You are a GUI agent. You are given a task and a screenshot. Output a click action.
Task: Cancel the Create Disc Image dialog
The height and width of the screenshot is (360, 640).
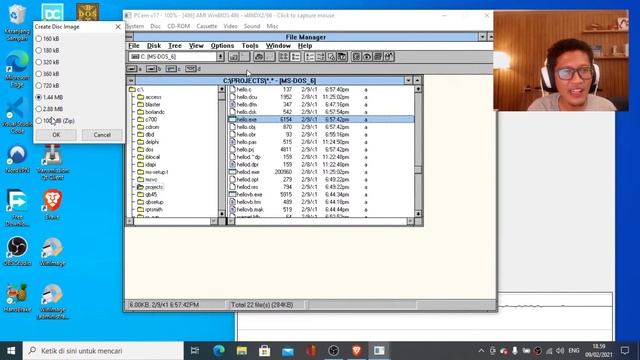(x=102, y=135)
